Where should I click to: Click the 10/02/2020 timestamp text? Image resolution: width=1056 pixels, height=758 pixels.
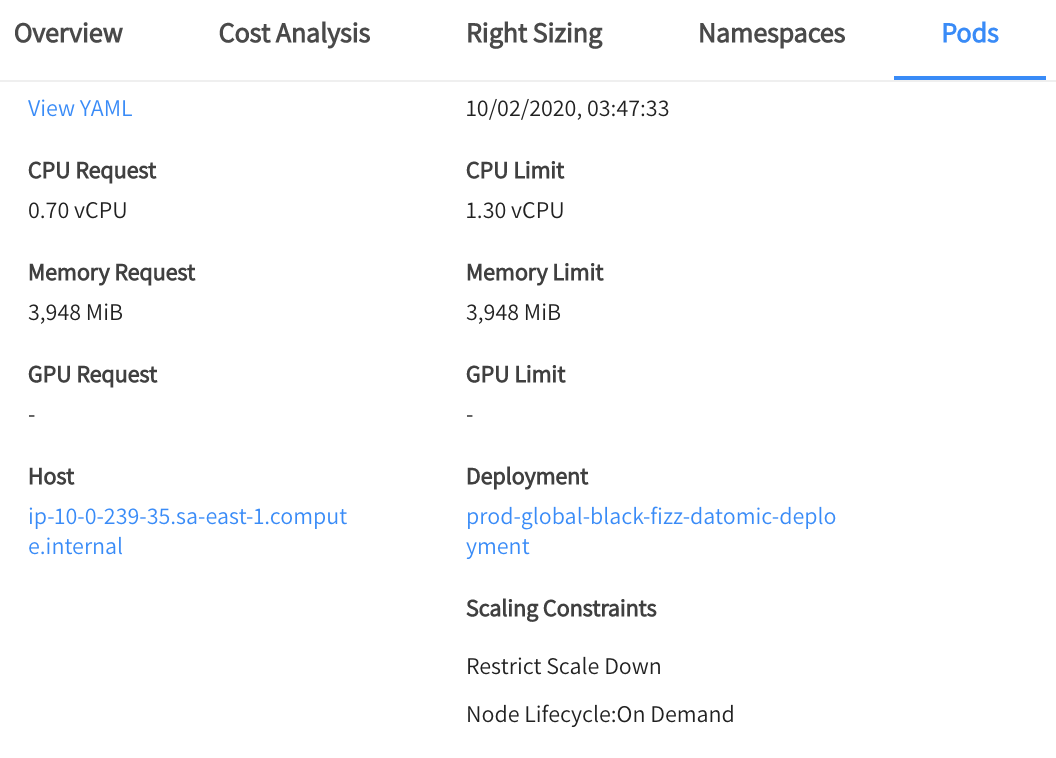(x=567, y=109)
